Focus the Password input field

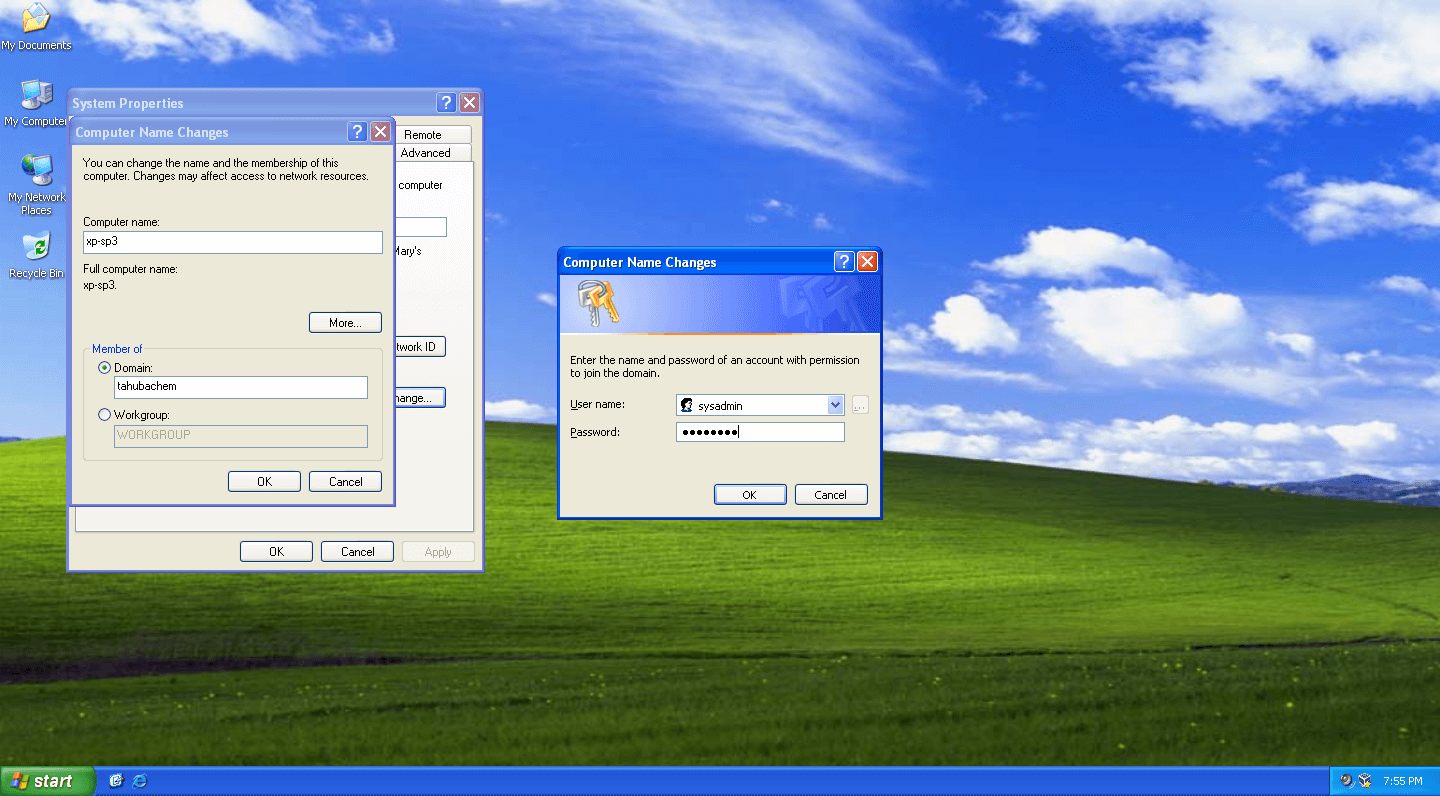tap(760, 432)
